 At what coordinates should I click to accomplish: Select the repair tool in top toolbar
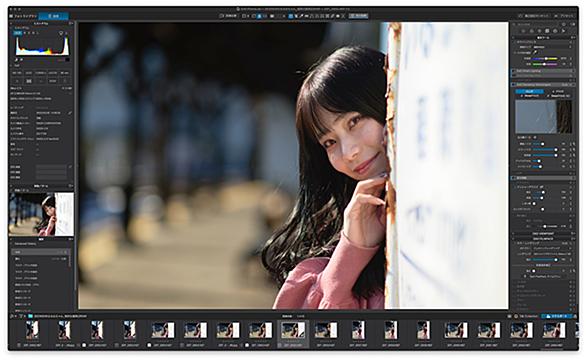coord(332,16)
